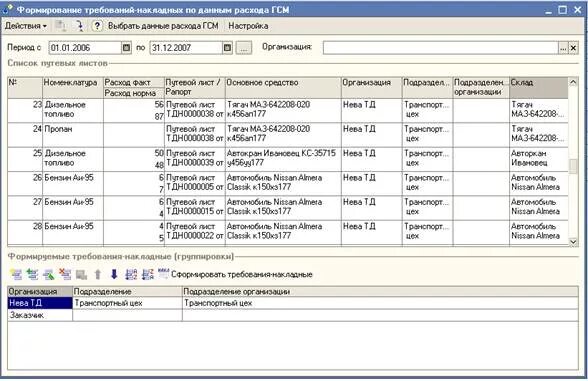Click the Номенклатура column header
This screenshot has height=381, width=588.
pos(73,88)
